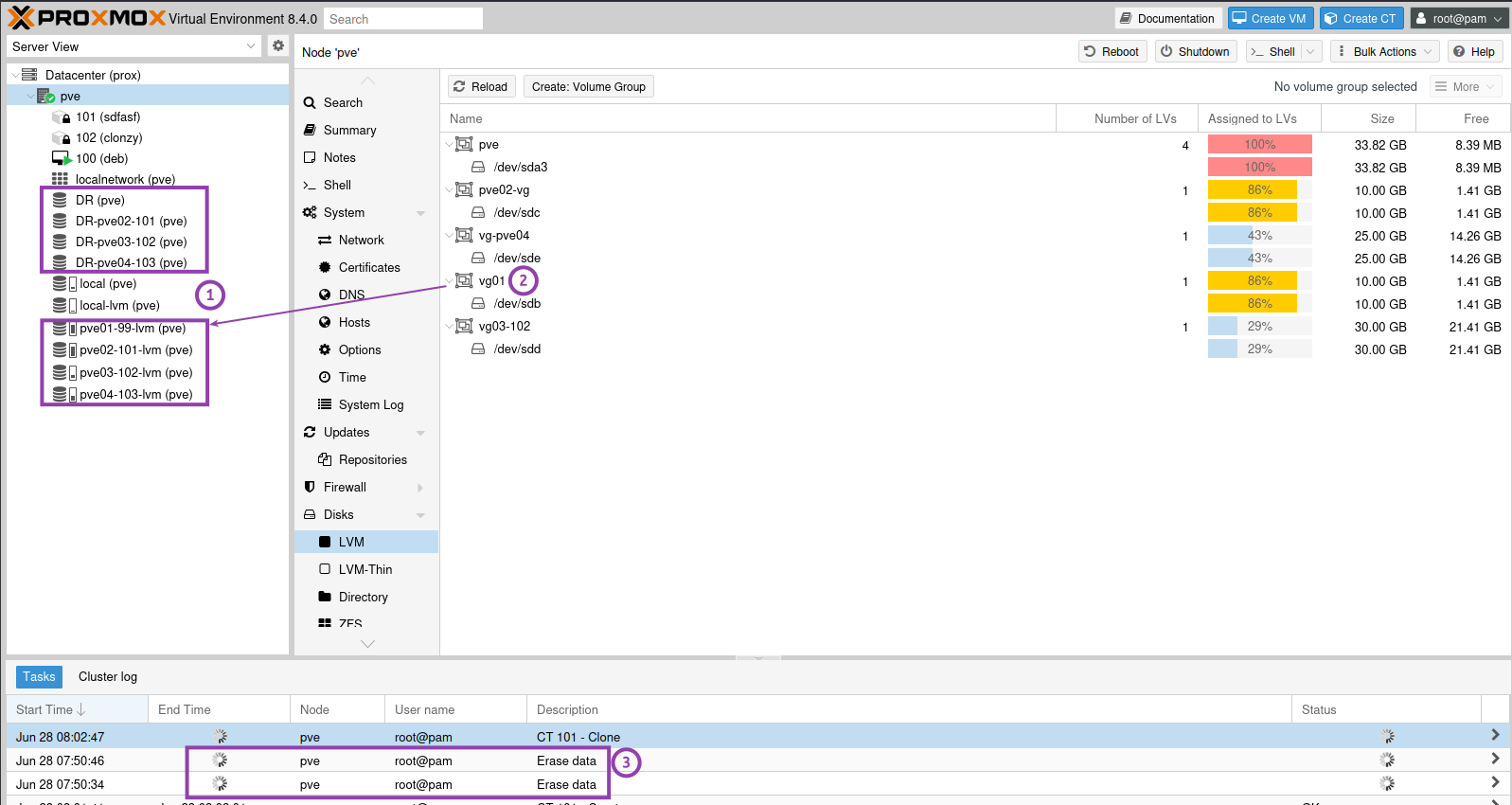Open the More dropdown button
The width and height of the screenshot is (1512, 805).
1466,86
